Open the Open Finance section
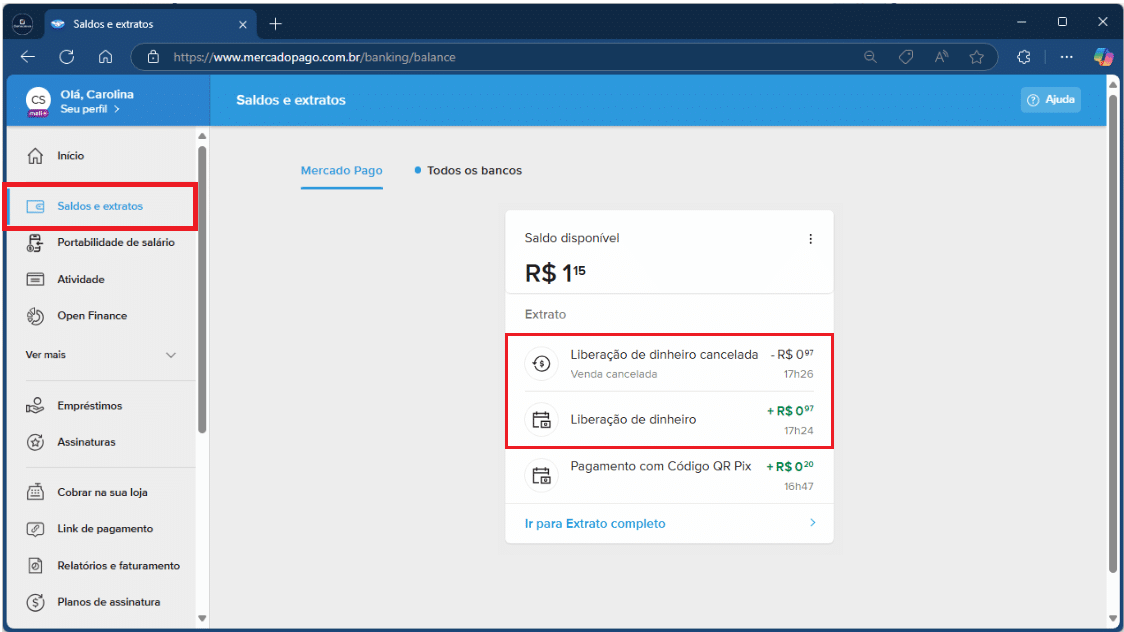 click(x=91, y=316)
